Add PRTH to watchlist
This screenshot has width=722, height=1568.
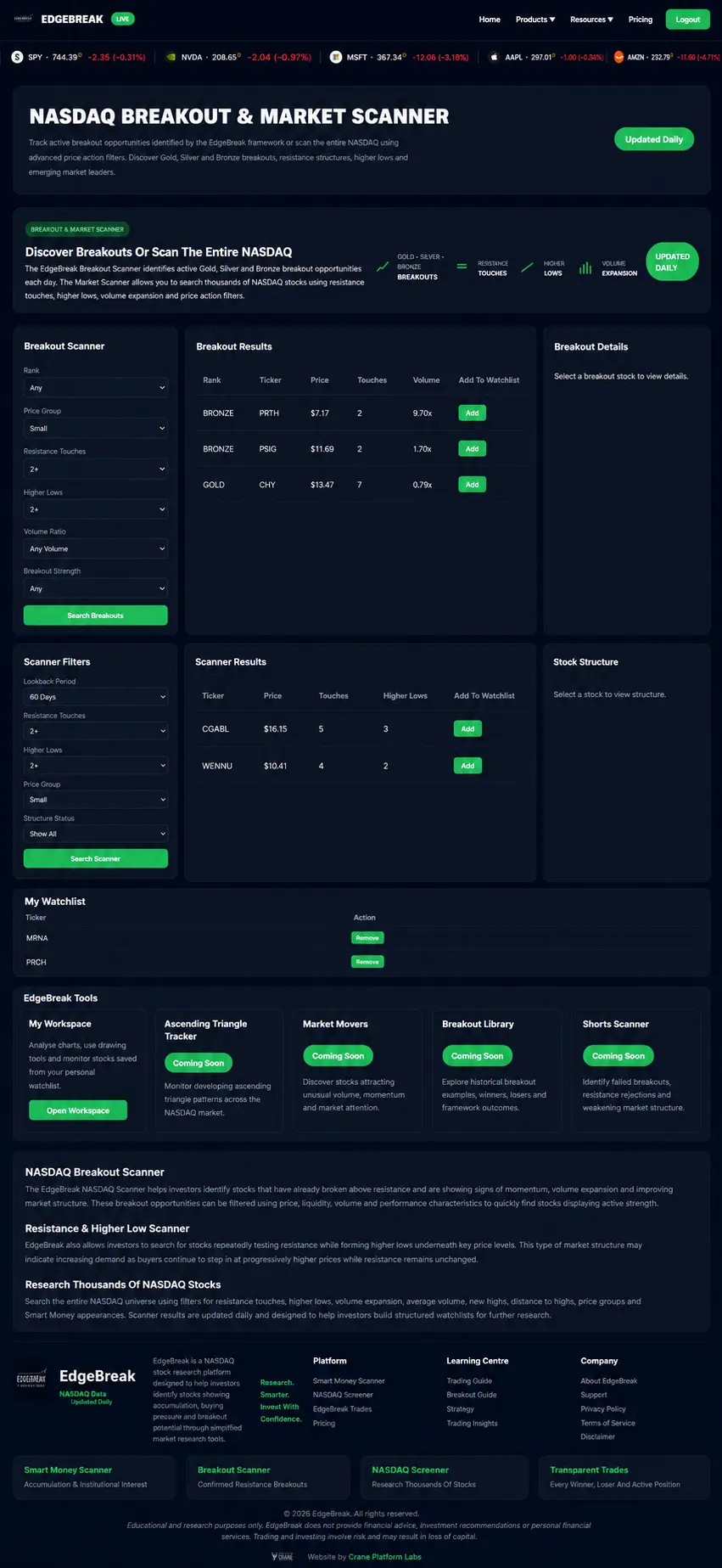(473, 413)
